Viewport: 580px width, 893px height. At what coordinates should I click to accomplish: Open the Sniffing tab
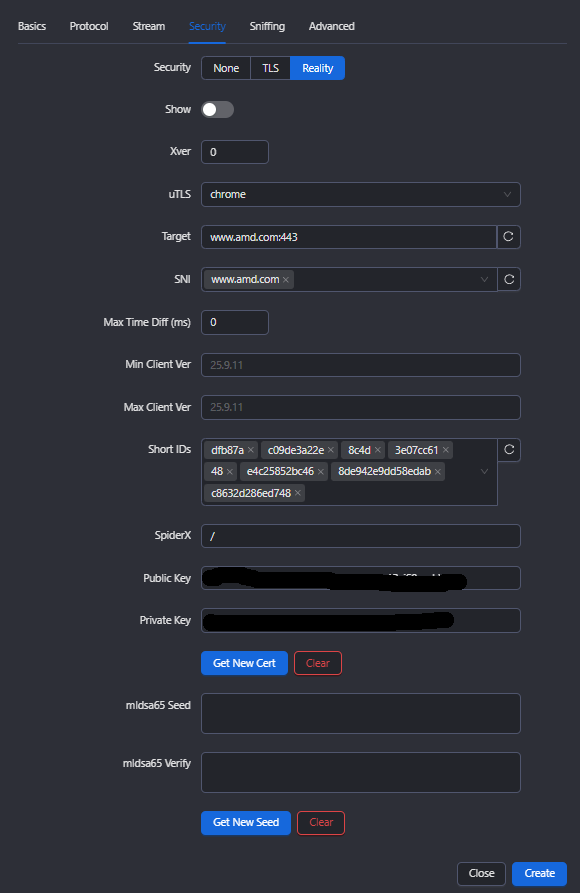point(267,26)
